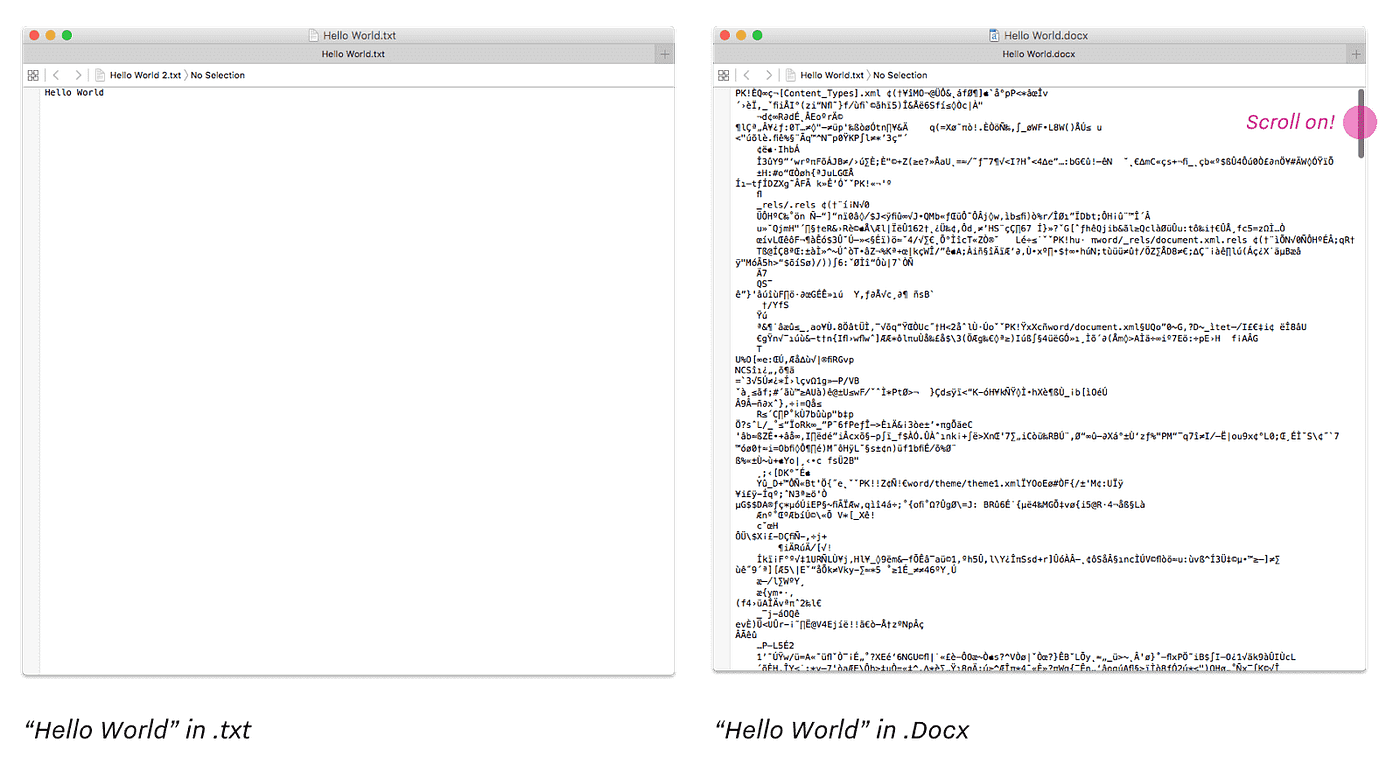Close the Hello World.docx window
The width and height of the screenshot is (1400, 779).
(x=725, y=35)
